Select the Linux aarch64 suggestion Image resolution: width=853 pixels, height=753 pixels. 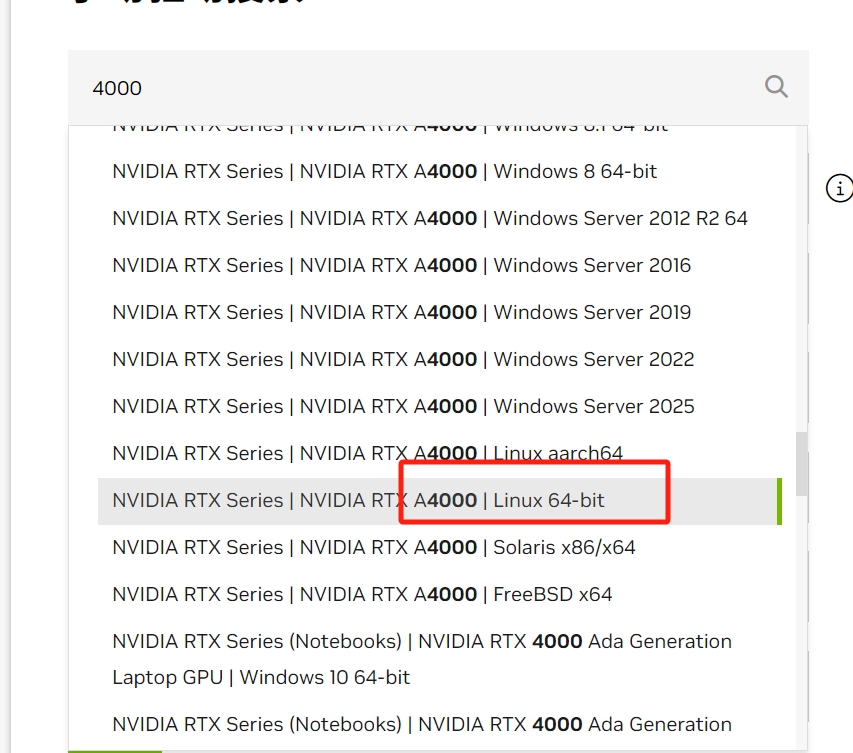[366, 453]
